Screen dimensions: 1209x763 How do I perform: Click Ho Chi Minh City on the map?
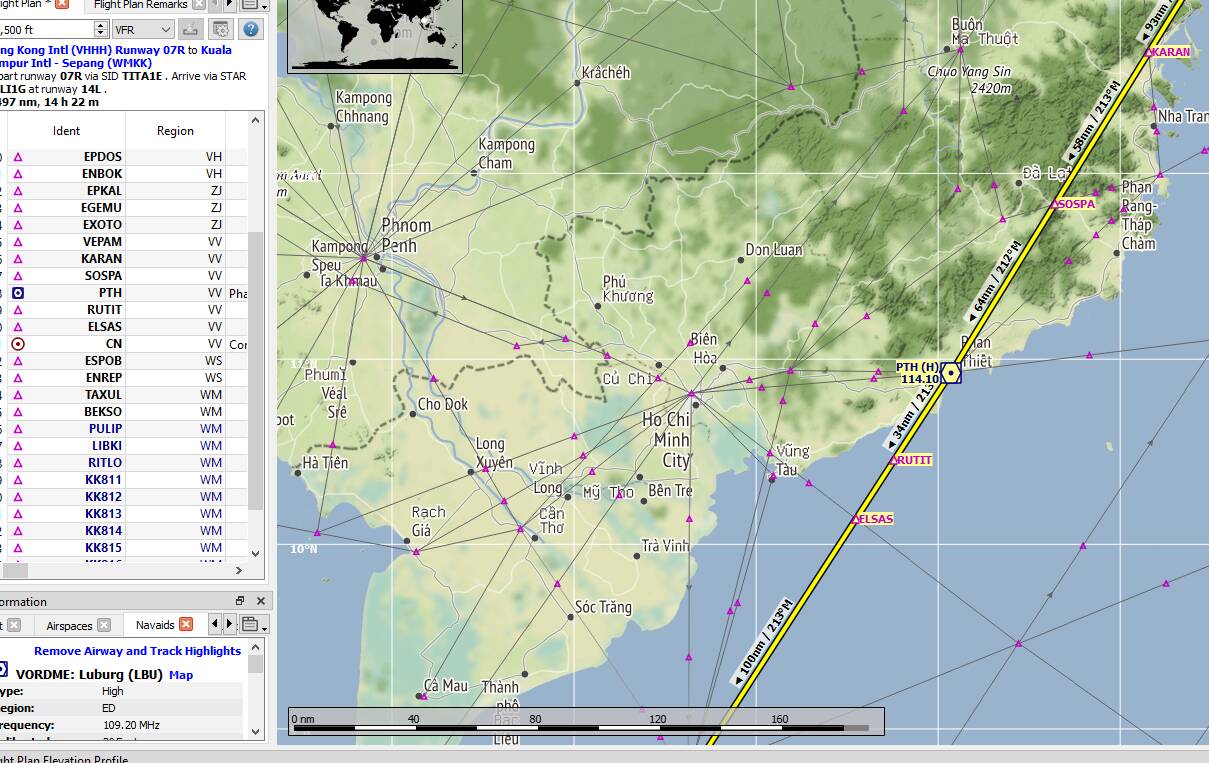pos(668,440)
